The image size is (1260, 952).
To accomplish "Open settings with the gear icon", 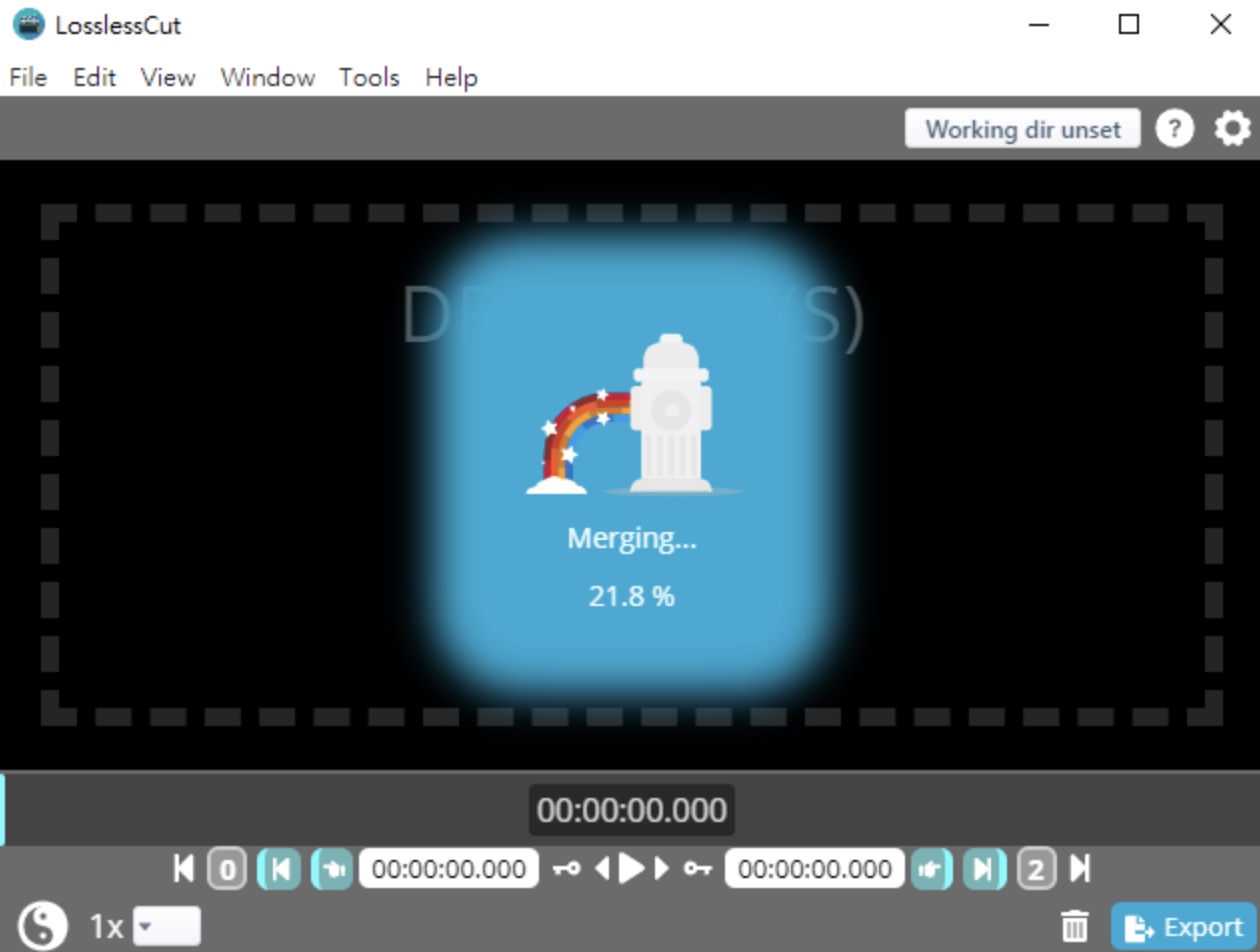I will (x=1232, y=129).
